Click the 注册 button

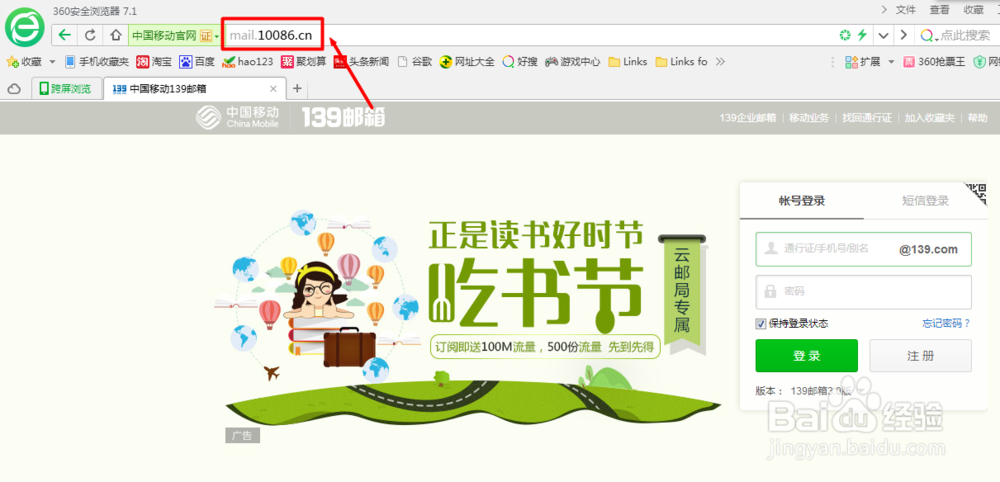(920, 356)
